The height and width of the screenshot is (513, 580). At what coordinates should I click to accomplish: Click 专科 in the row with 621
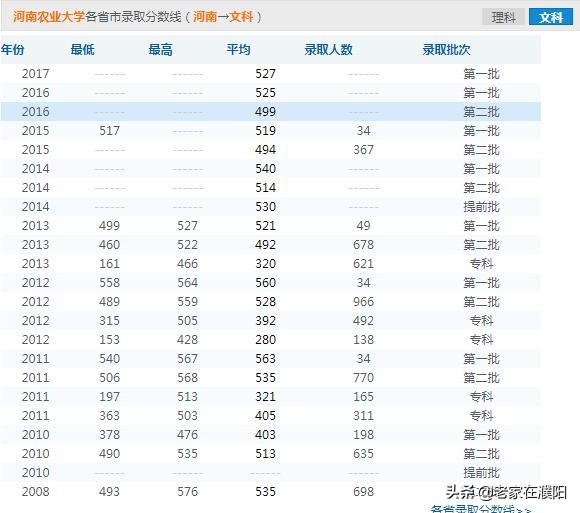[x=482, y=264]
